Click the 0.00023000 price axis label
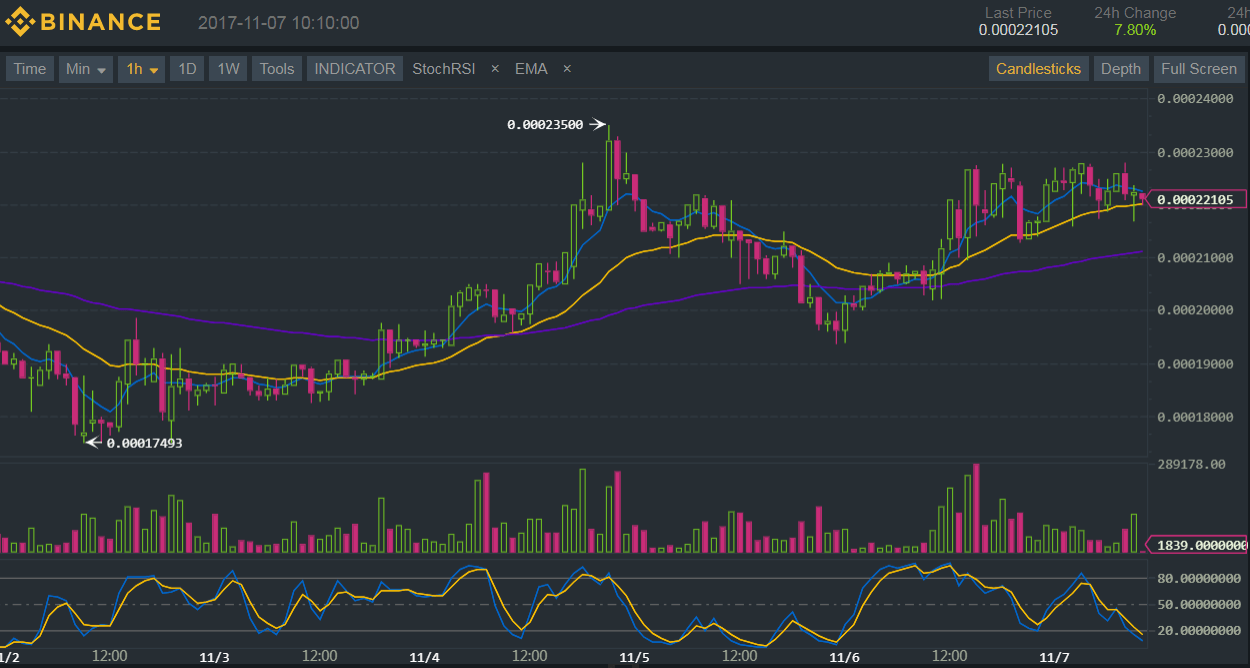The height and width of the screenshot is (668, 1250). coord(1195,152)
